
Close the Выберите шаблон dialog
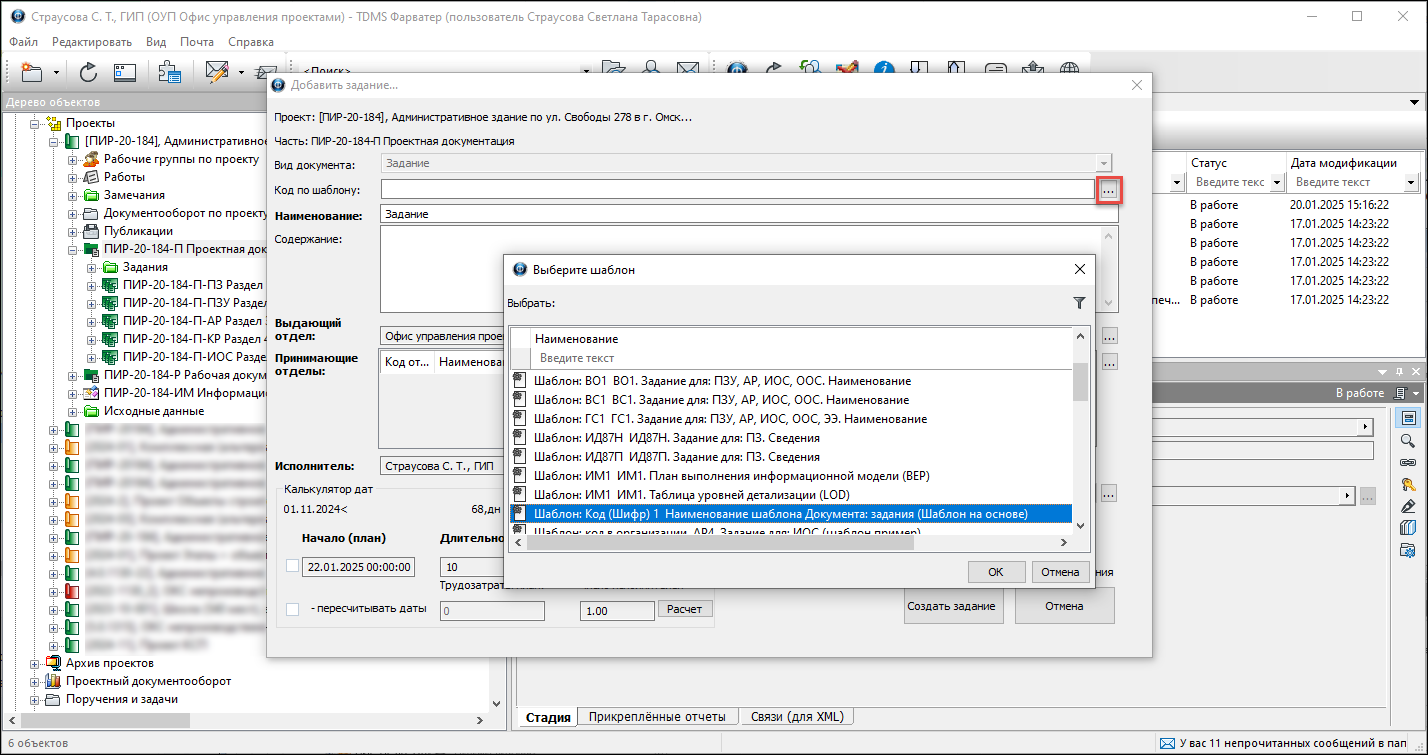click(x=1079, y=269)
